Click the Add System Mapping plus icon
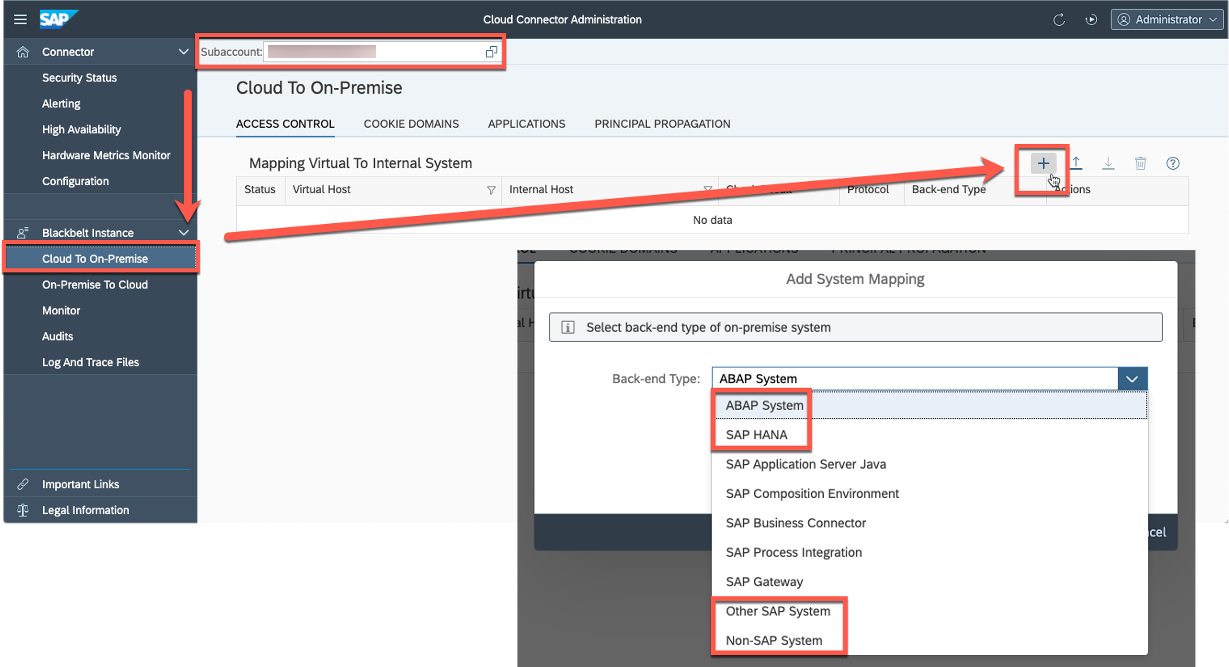Screen dimensions: 1229x667 pos(1042,162)
